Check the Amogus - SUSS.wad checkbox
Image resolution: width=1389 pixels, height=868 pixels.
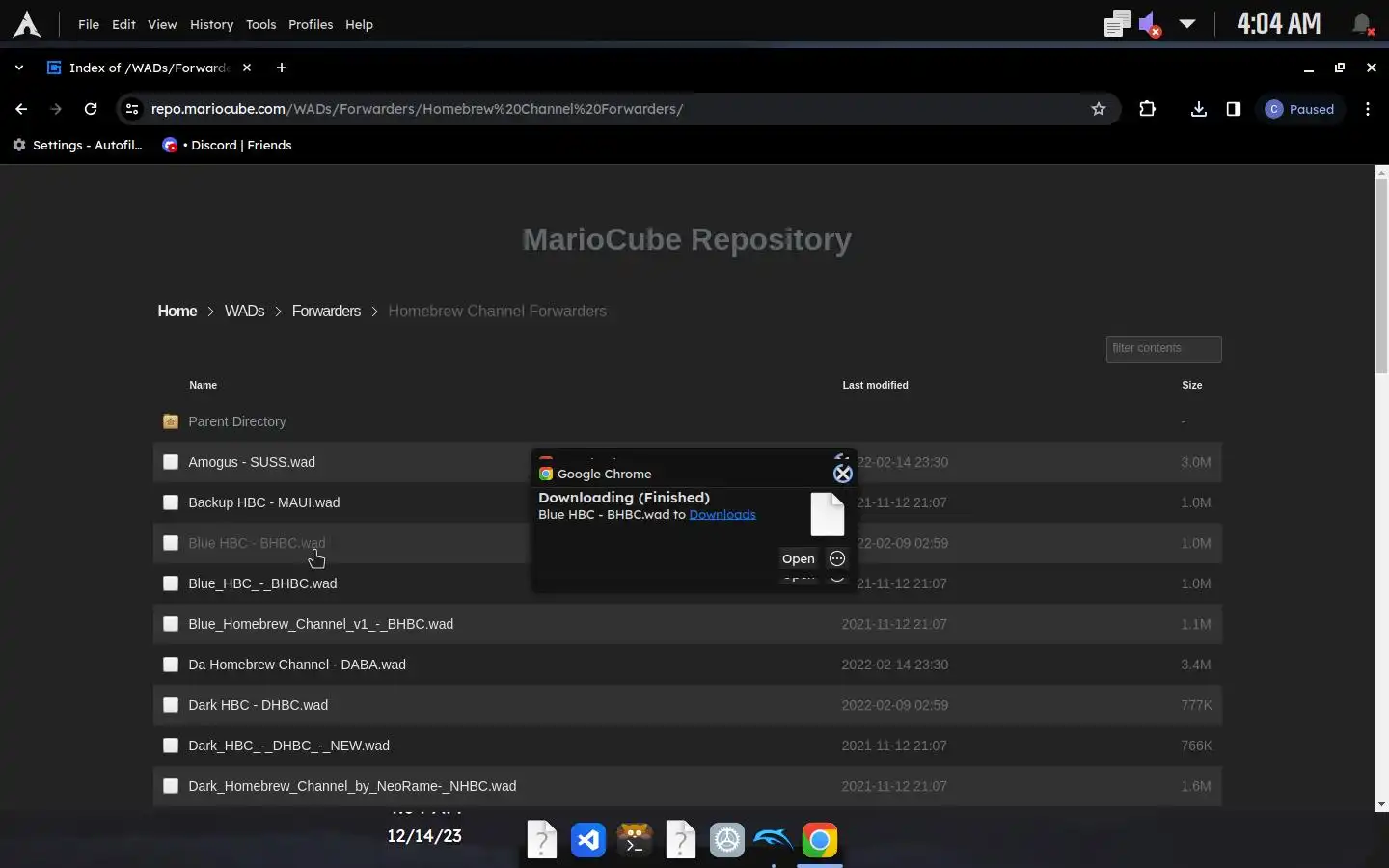coord(171,462)
